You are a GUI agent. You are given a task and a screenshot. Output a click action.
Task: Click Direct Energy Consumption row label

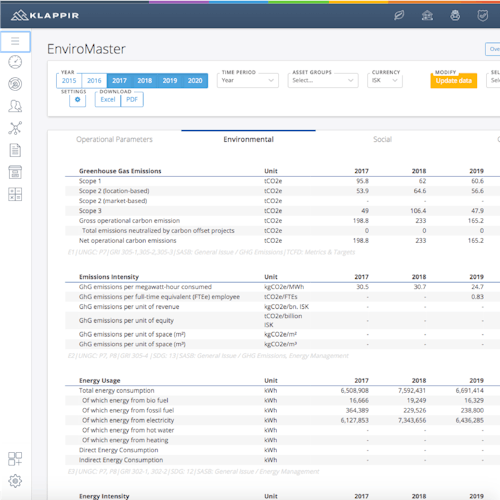[119, 450]
